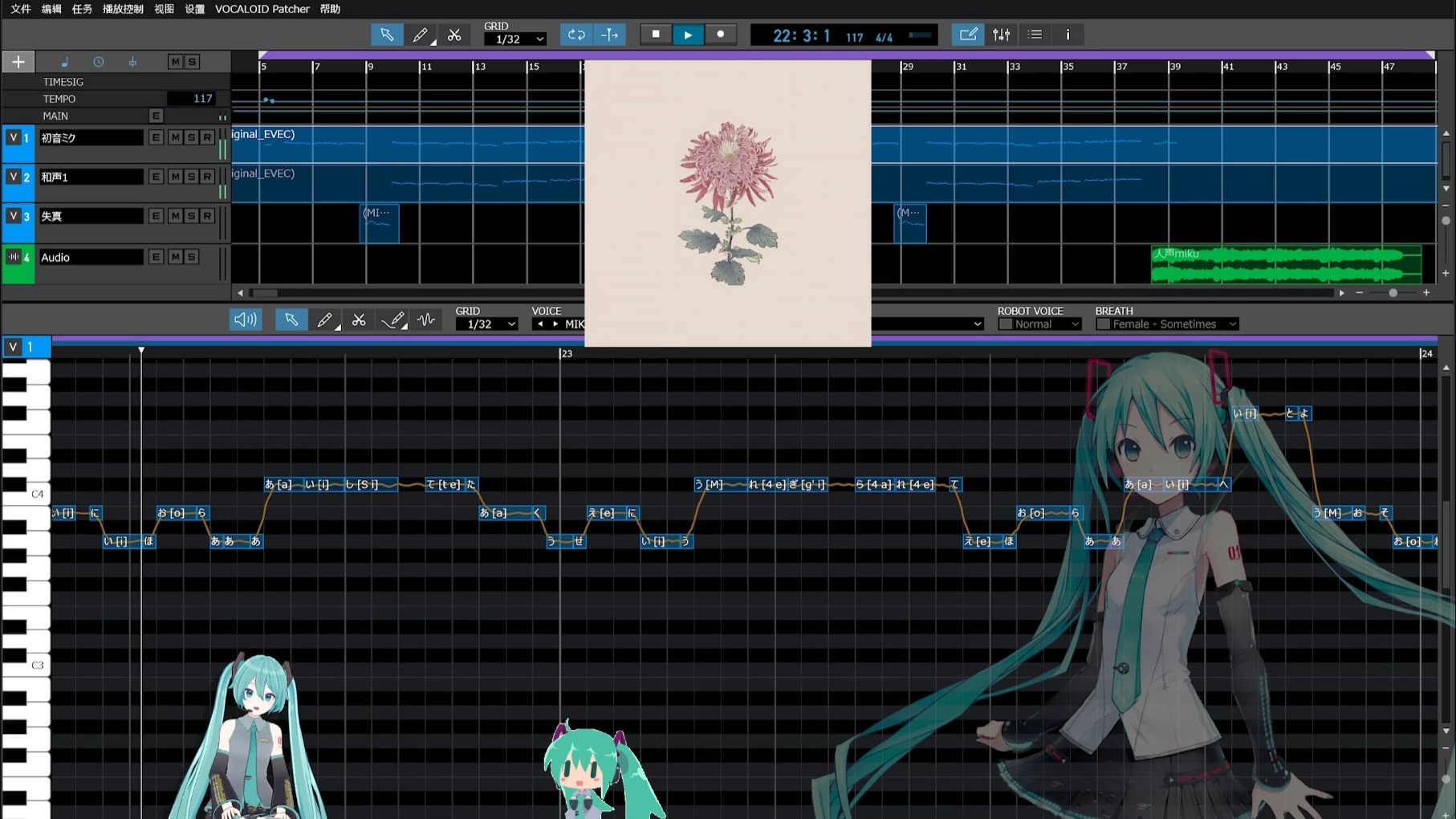This screenshot has height=819, width=1456.
Task: Open the 播放控制 menu
Action: (x=123, y=9)
